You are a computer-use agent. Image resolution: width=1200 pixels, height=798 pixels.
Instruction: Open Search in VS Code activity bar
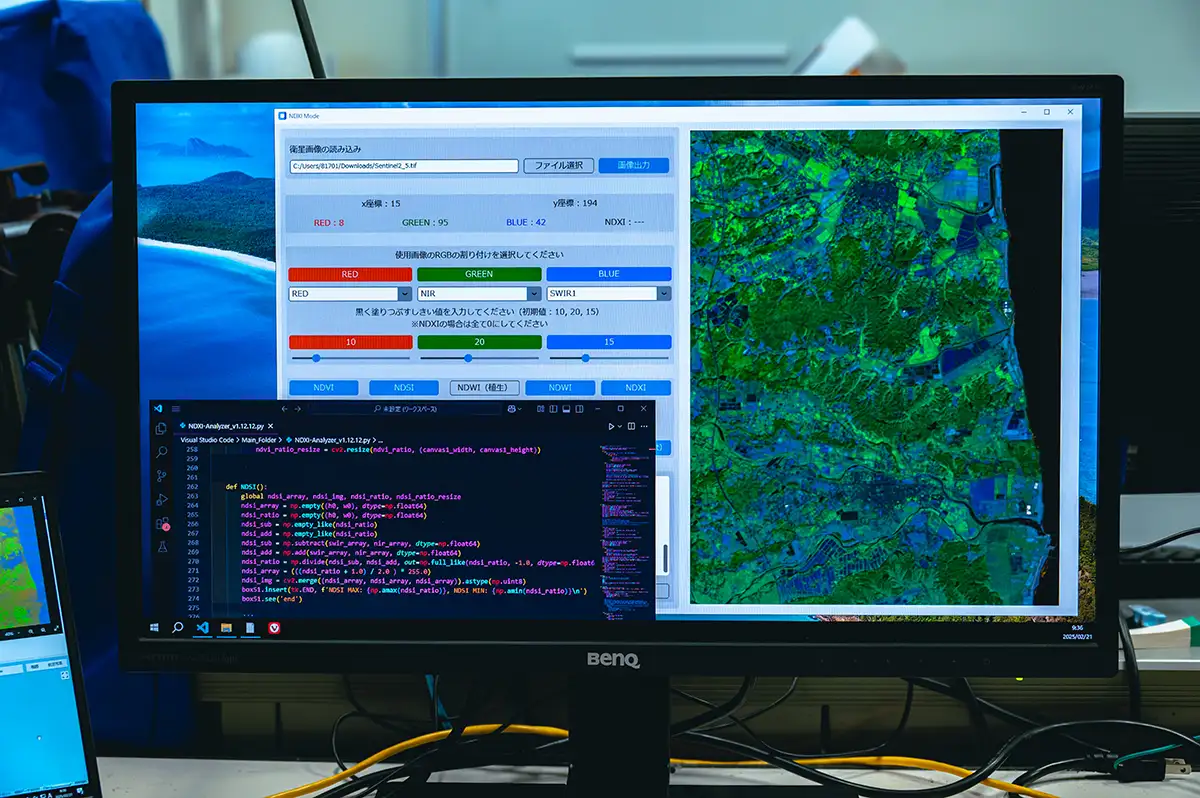(x=161, y=452)
